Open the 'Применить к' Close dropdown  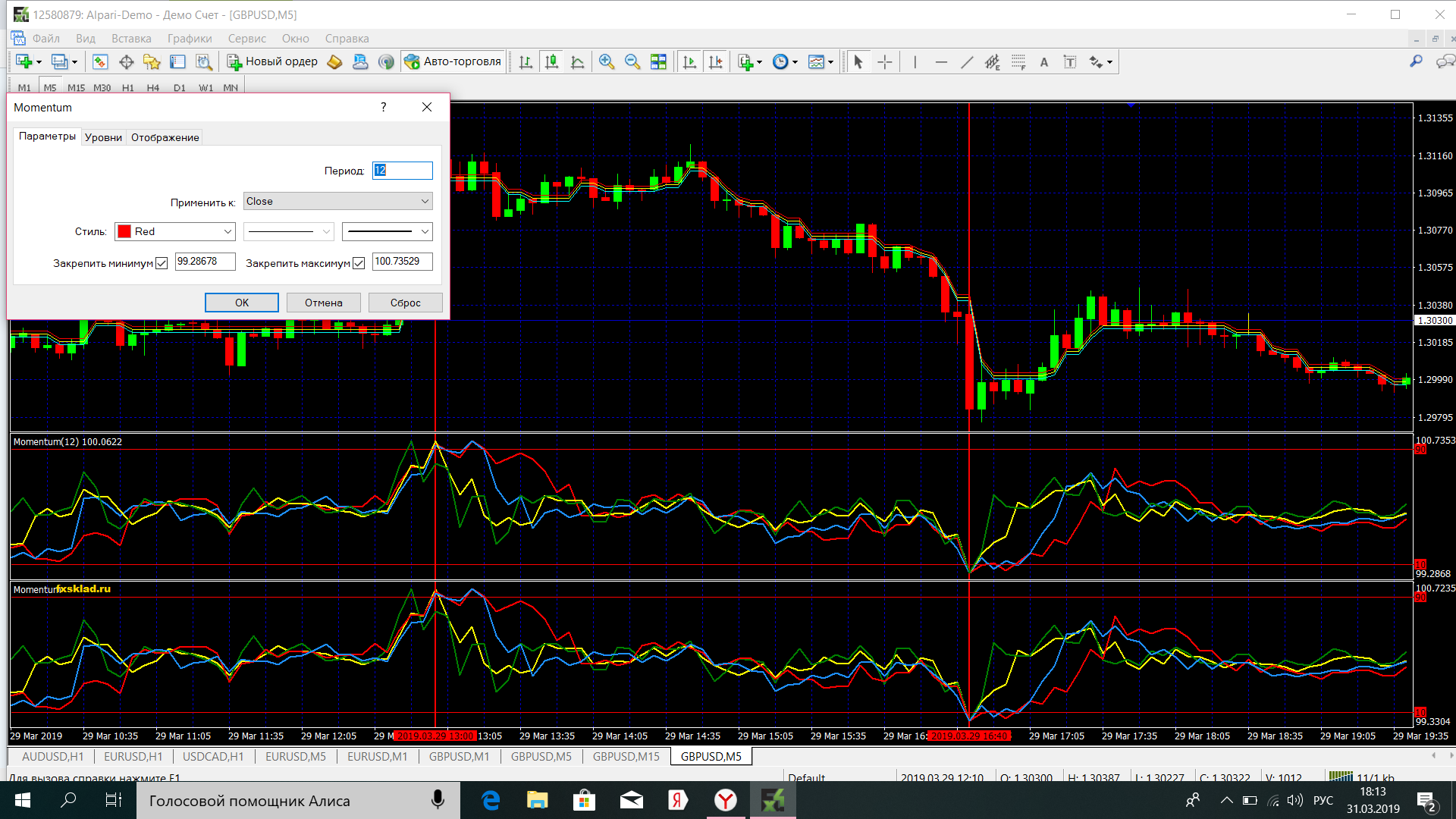pos(338,201)
